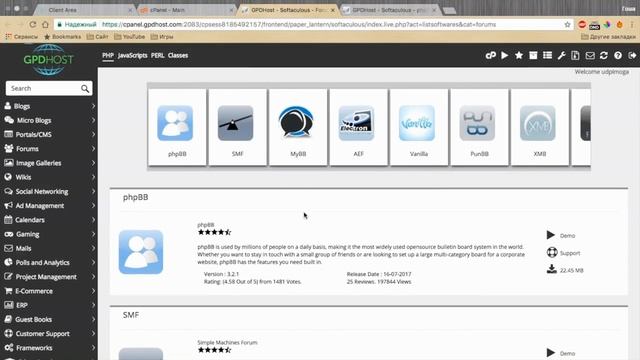Open the ratings star icon in top toolbar
640x360 pixels.
tap(519, 55)
